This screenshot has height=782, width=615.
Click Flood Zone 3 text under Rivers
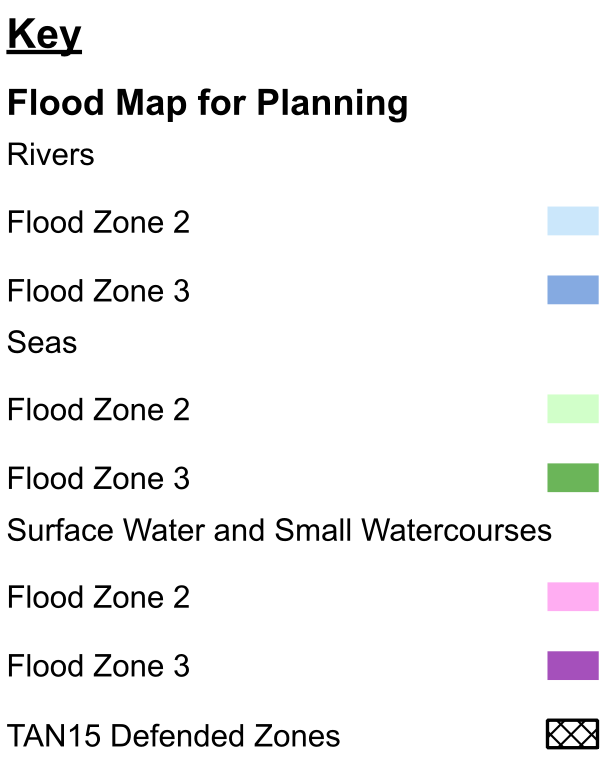[x=98, y=291]
